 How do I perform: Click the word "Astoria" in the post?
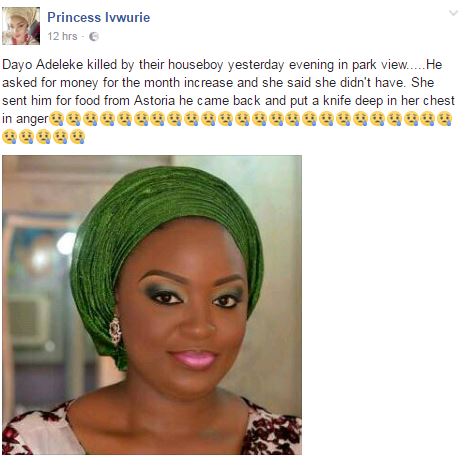[x=154, y=101]
